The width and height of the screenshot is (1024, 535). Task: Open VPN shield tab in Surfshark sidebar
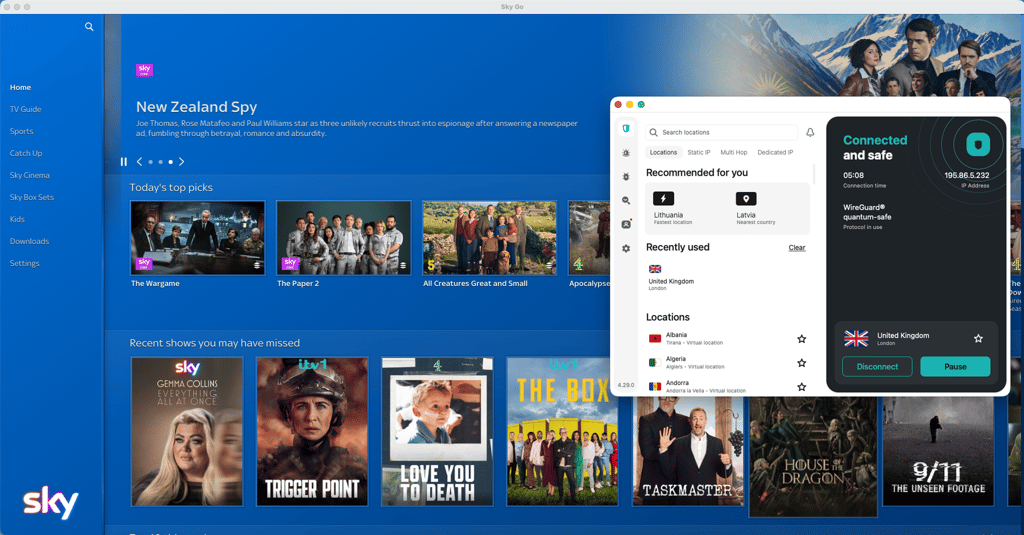pos(626,129)
